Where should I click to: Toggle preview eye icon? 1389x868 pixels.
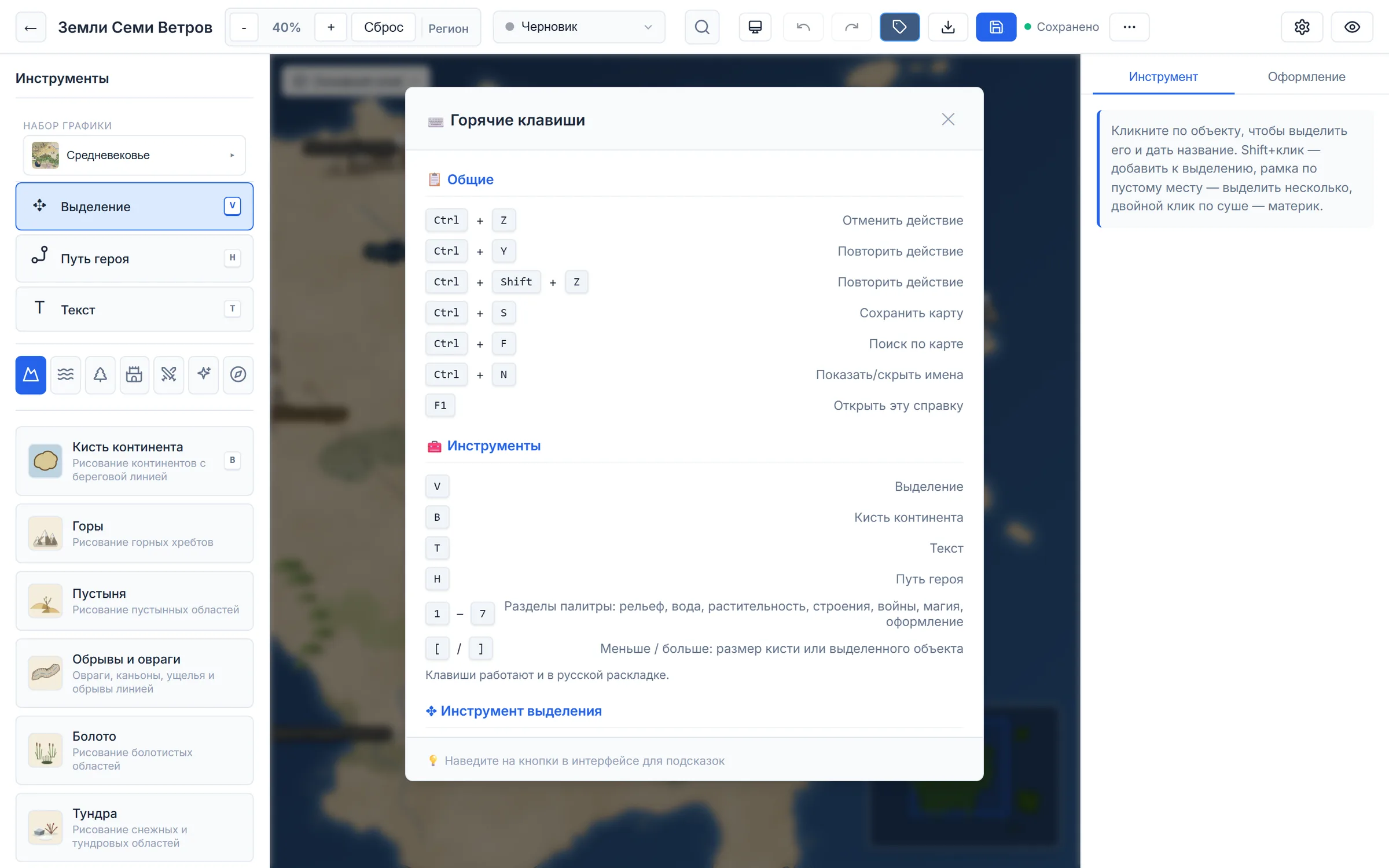coord(1352,27)
